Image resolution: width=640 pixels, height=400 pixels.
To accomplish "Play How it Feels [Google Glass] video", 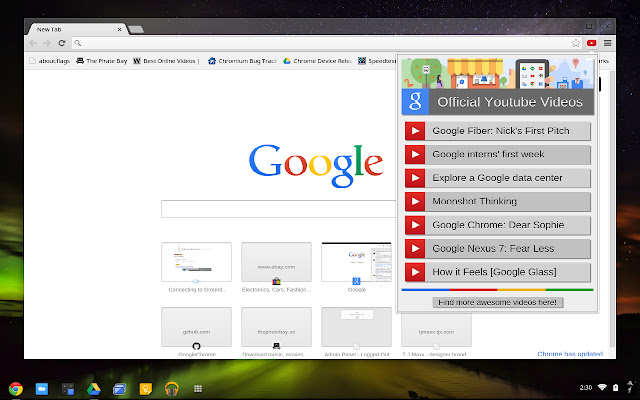I will pos(498,272).
